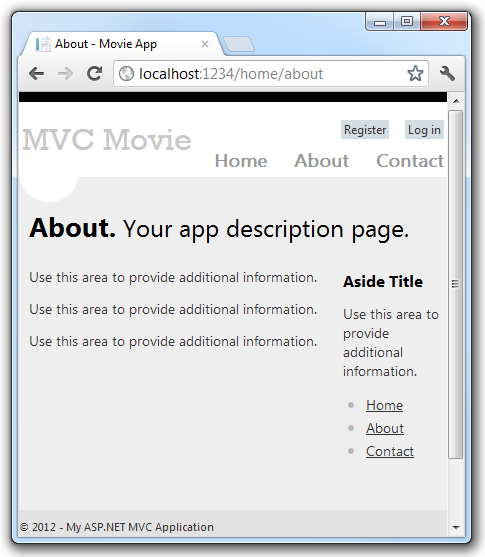Click the About link in the aside list
The height and width of the screenshot is (557, 485).
tap(385, 428)
